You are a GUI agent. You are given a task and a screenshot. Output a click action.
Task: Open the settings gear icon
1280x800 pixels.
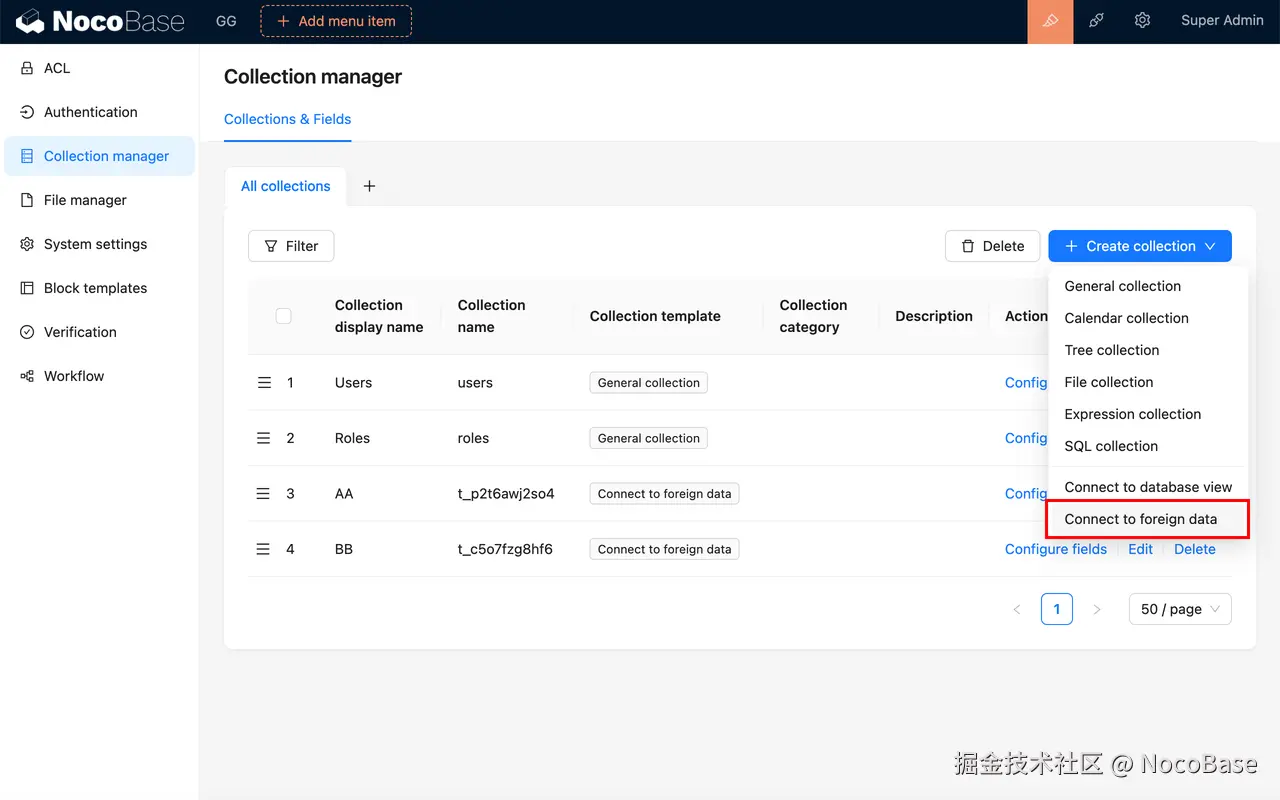pyautogui.click(x=1142, y=21)
